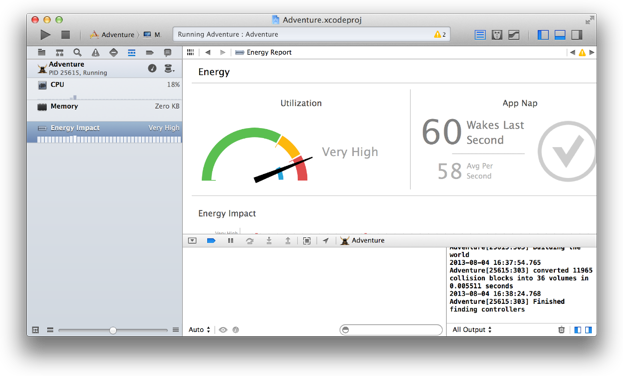This screenshot has width=623, height=376.
Task: Toggle breakpoints activation in debug bar
Action: [211, 240]
